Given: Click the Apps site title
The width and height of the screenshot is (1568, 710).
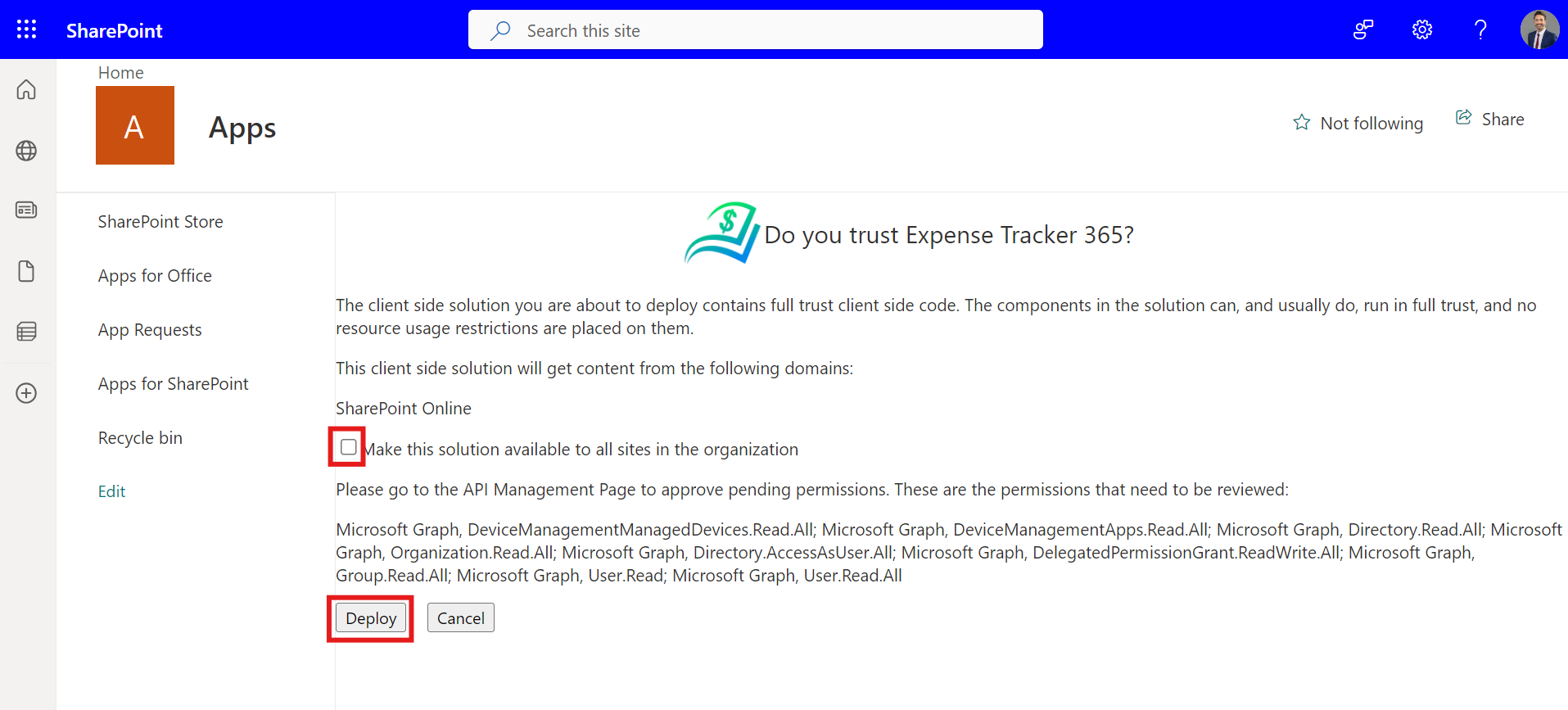Looking at the screenshot, I should [x=242, y=128].
